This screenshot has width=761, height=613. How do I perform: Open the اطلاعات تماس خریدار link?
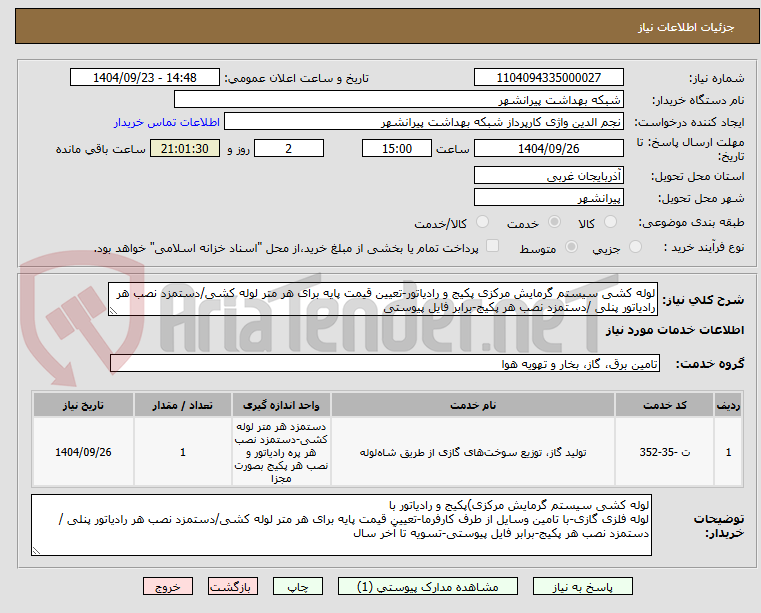tap(167, 122)
